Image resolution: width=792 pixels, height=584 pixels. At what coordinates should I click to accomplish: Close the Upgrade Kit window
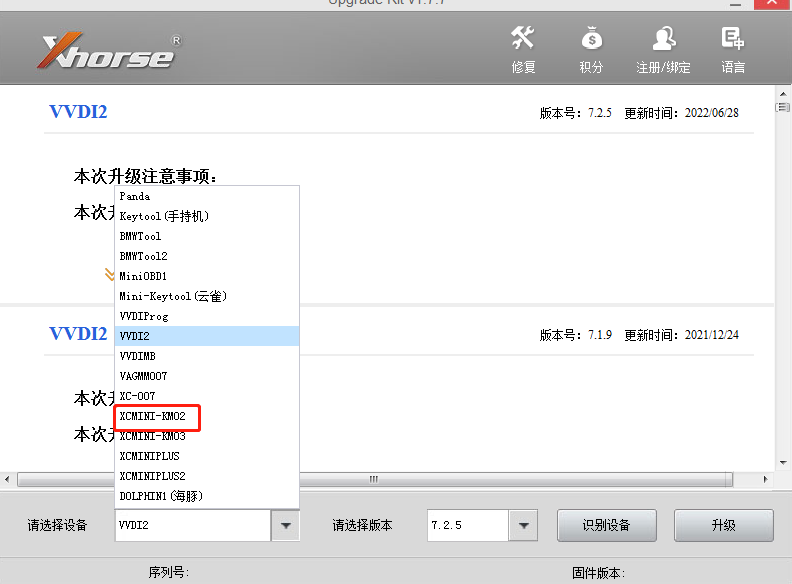pos(773,4)
